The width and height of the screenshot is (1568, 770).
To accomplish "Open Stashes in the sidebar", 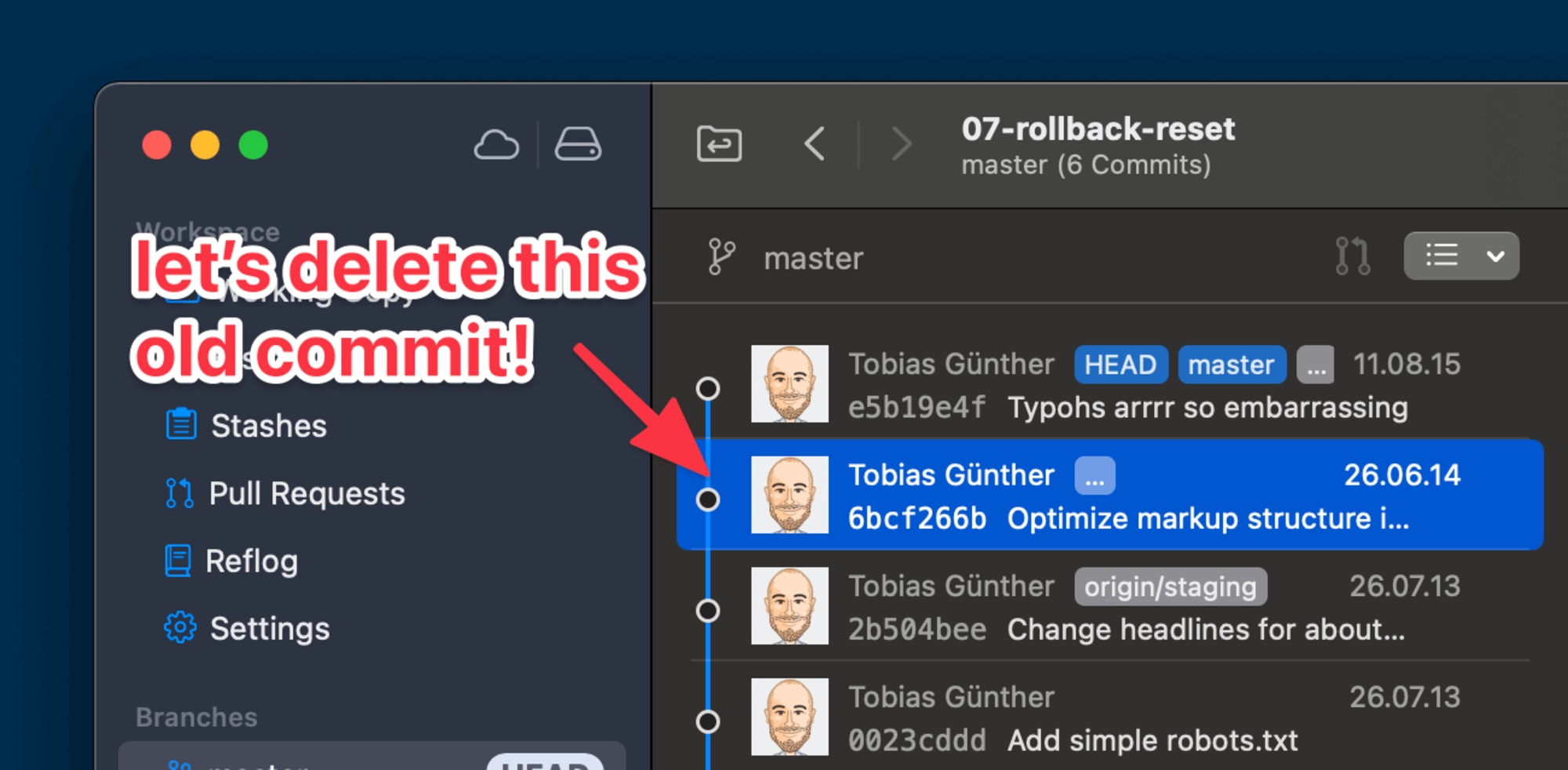I will (x=268, y=426).
